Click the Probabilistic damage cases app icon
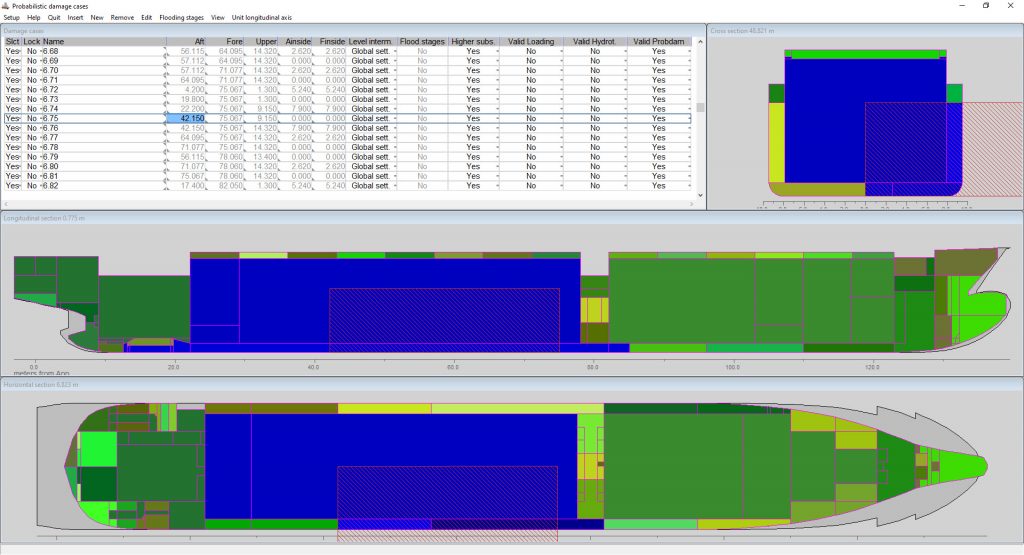 7,6
